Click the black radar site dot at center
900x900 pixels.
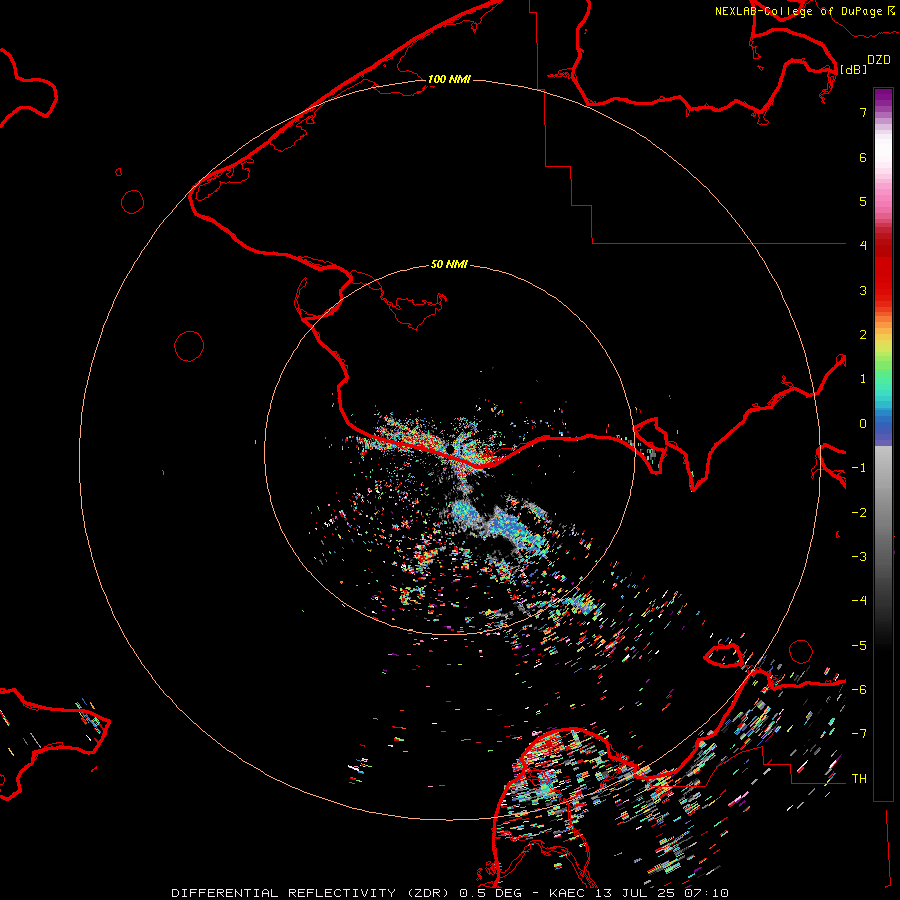(451, 447)
